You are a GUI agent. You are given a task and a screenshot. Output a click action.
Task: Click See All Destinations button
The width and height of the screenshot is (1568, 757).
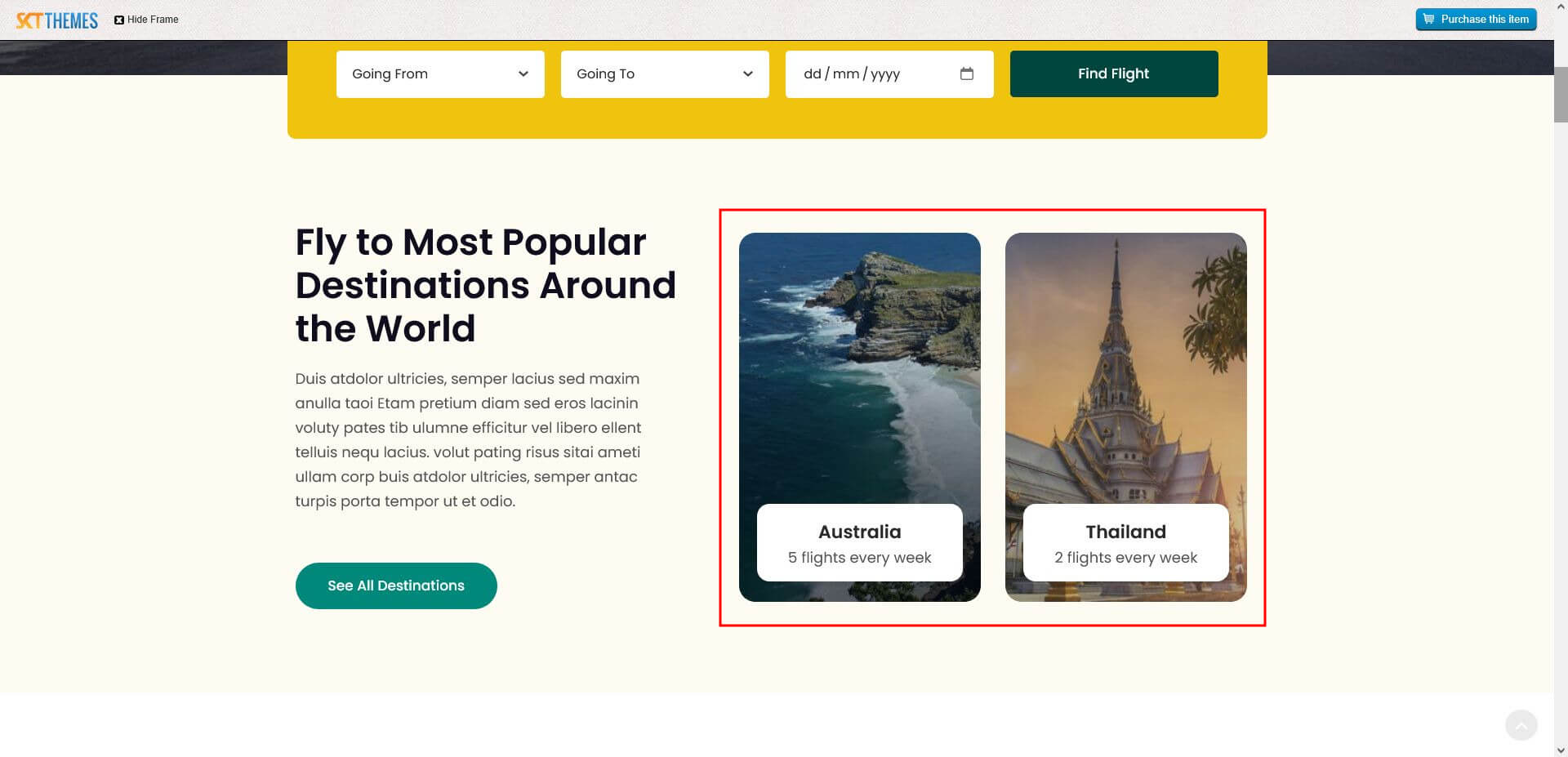(x=396, y=586)
